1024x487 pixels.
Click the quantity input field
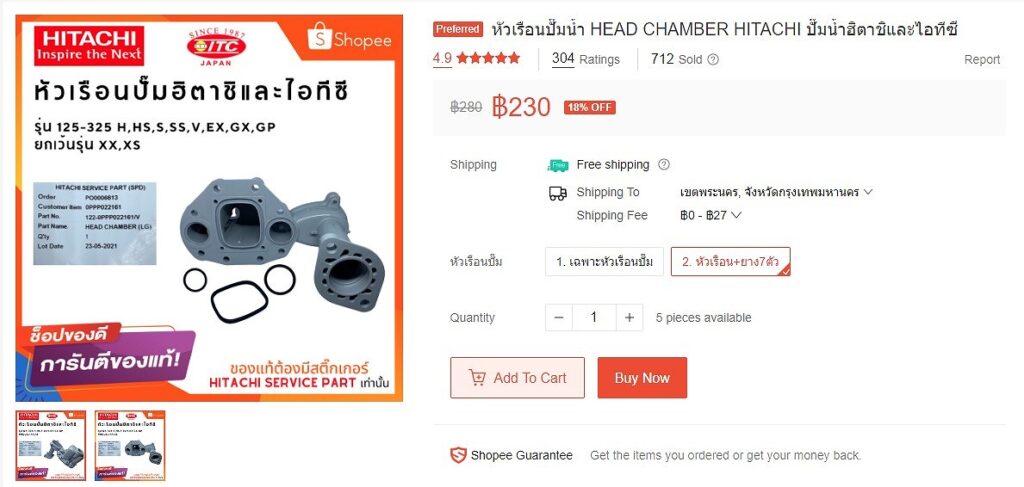[x=594, y=317]
